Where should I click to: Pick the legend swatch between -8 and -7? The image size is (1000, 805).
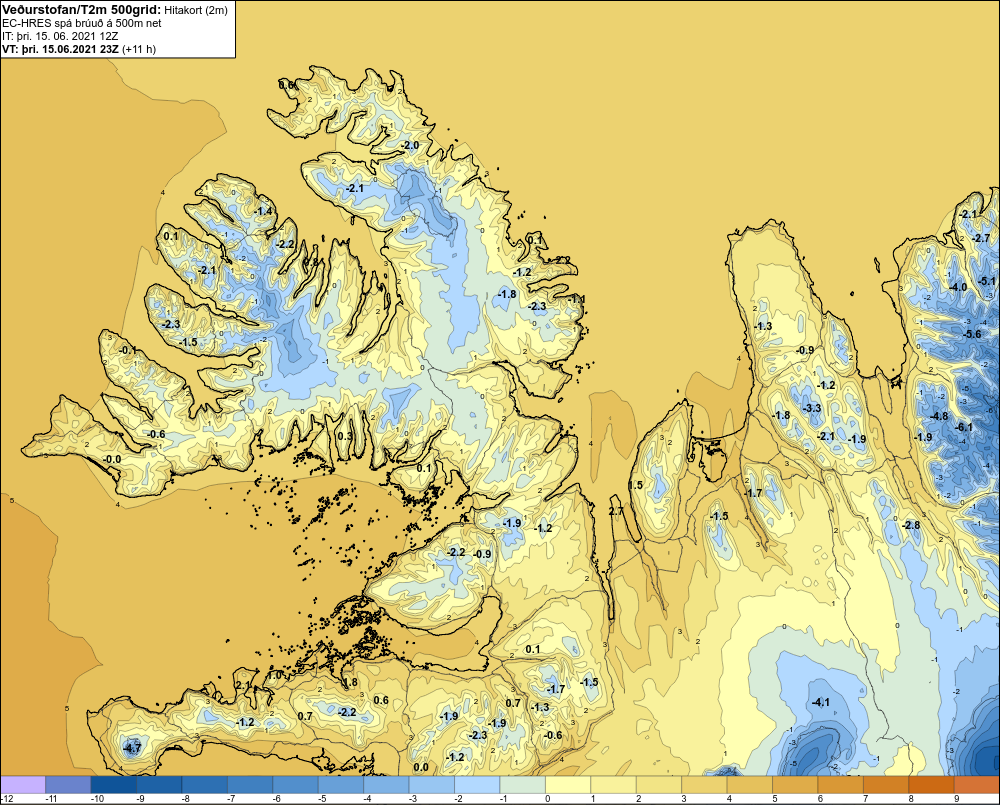(204, 784)
